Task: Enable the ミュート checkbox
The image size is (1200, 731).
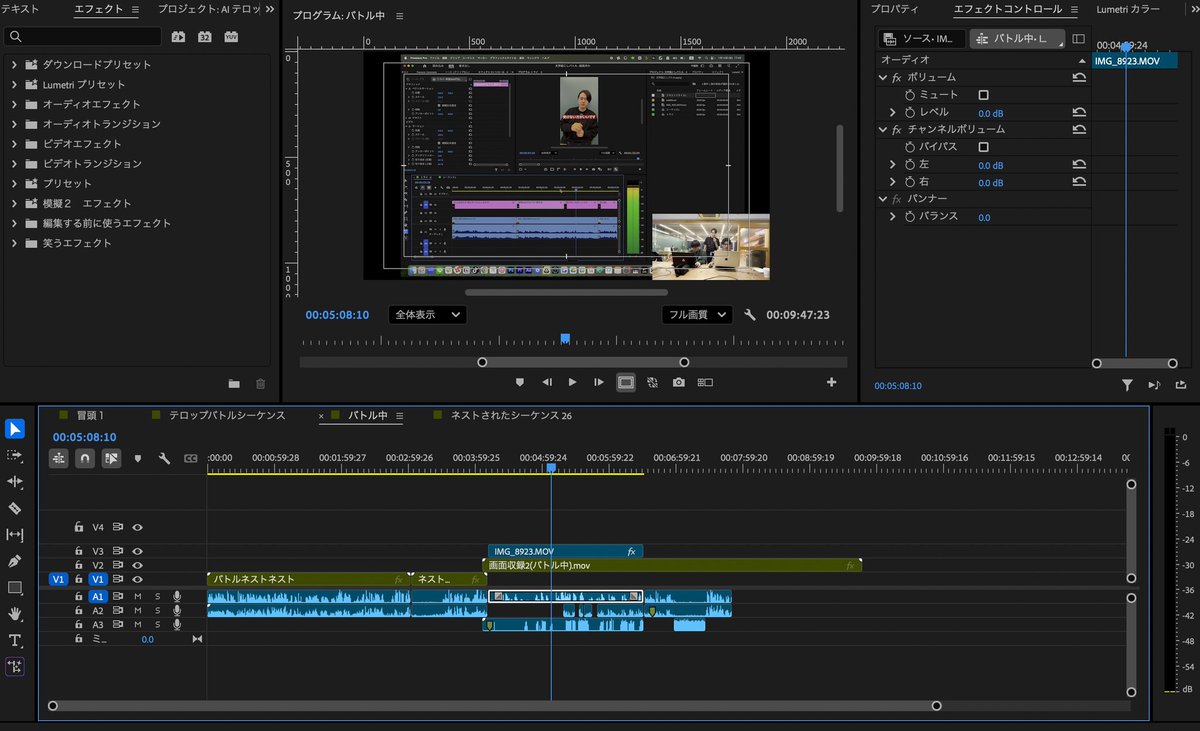Action: tap(983, 95)
